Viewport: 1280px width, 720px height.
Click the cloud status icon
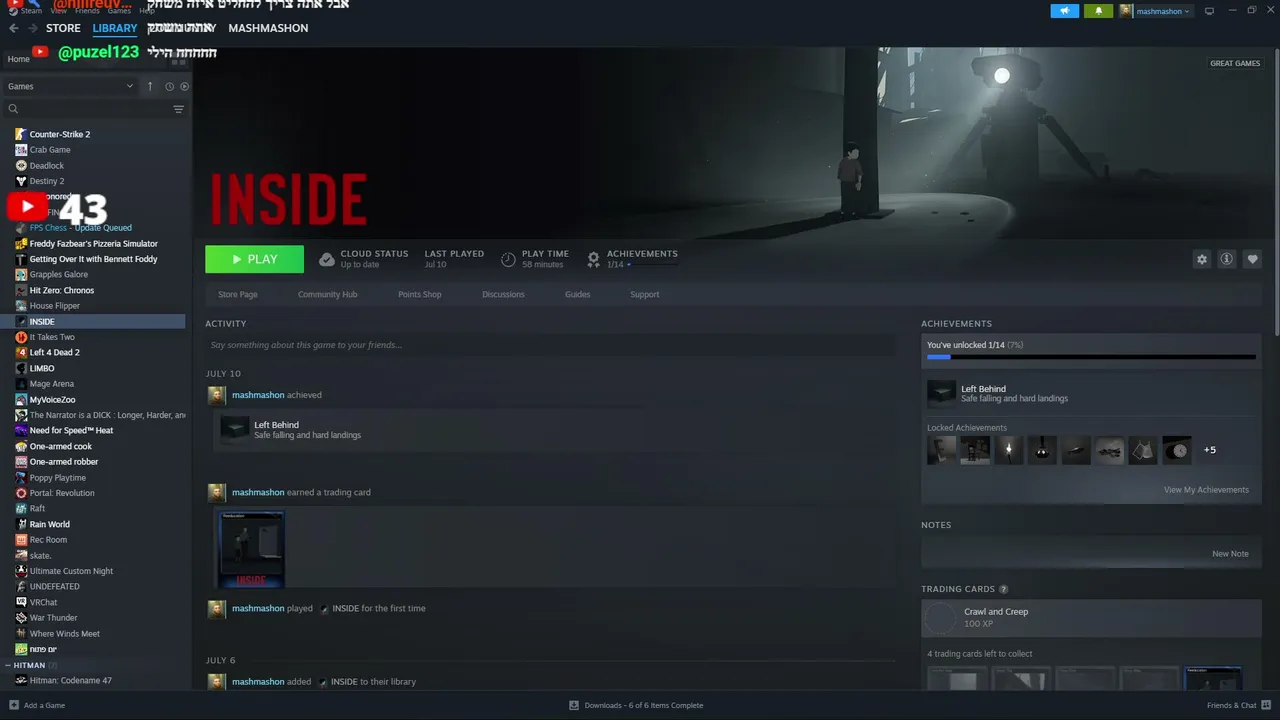pyautogui.click(x=326, y=259)
